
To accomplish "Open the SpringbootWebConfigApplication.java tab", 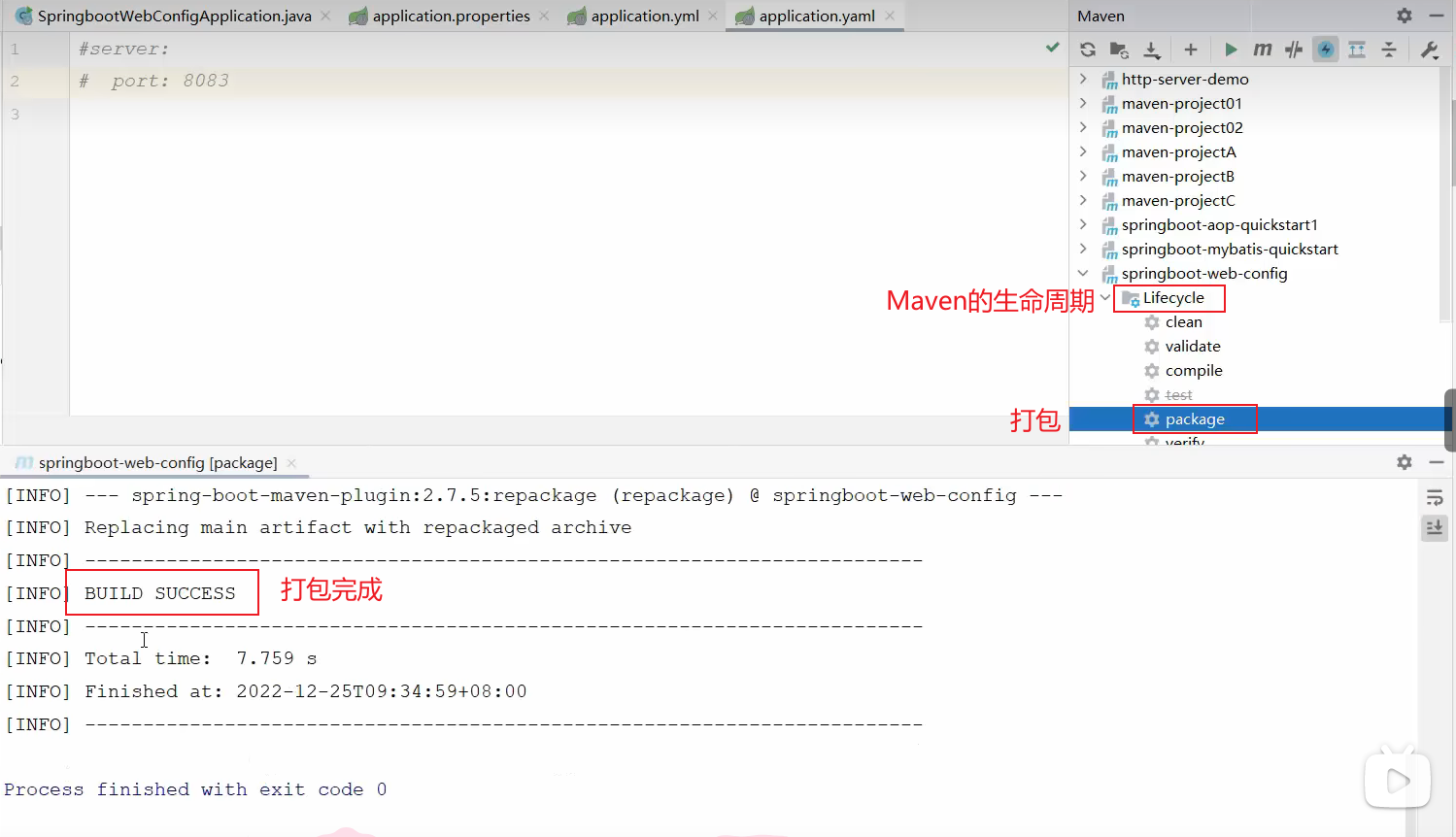I will coord(174,17).
